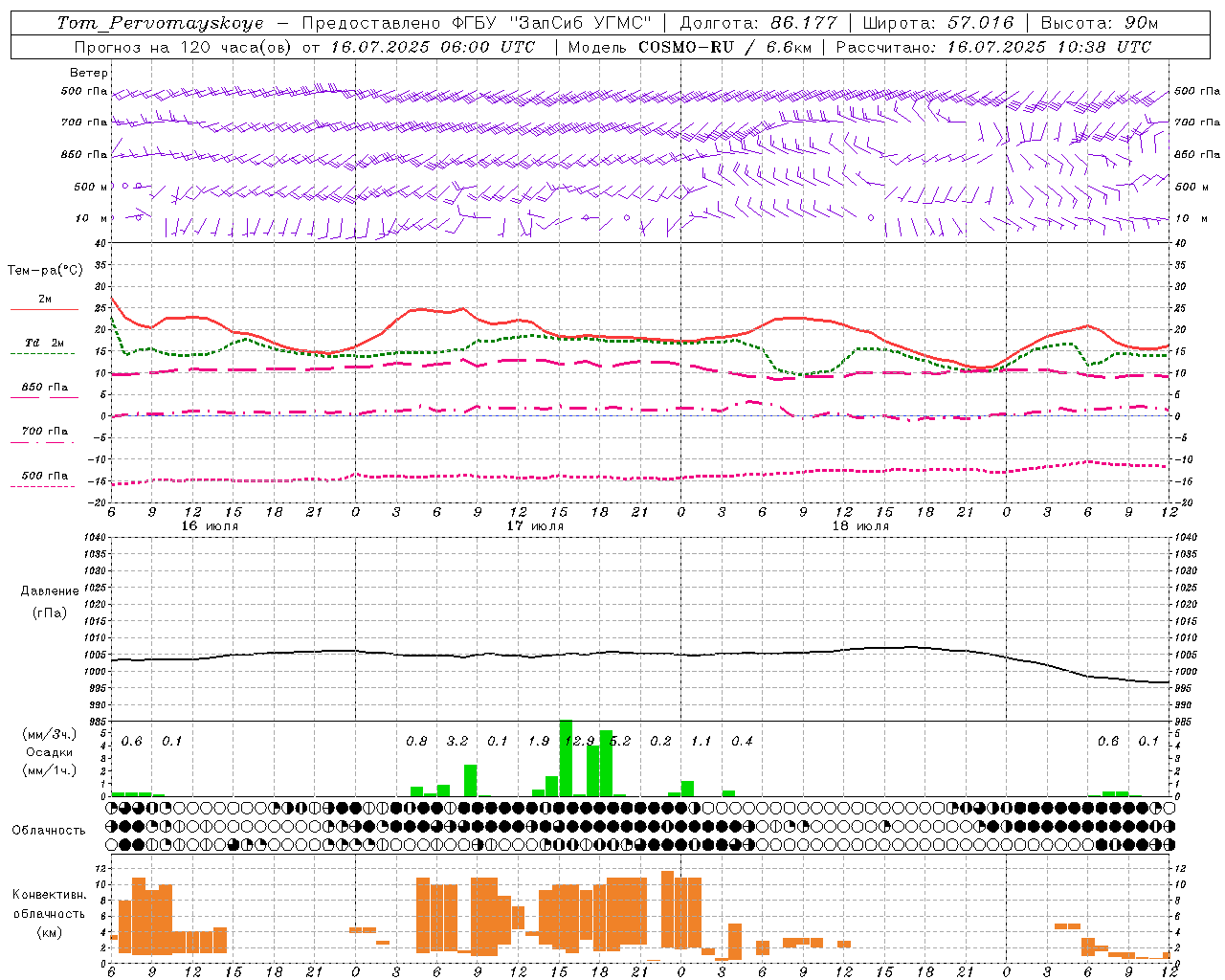Click the Облачность label beside cloud circles
This screenshot has height=980, width=1225.
coord(49,831)
